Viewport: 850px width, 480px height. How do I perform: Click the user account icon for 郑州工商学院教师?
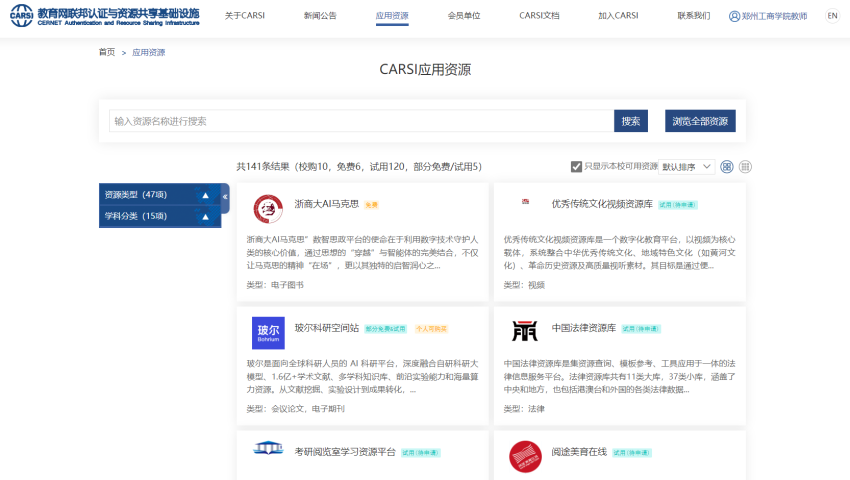pyautogui.click(x=734, y=16)
